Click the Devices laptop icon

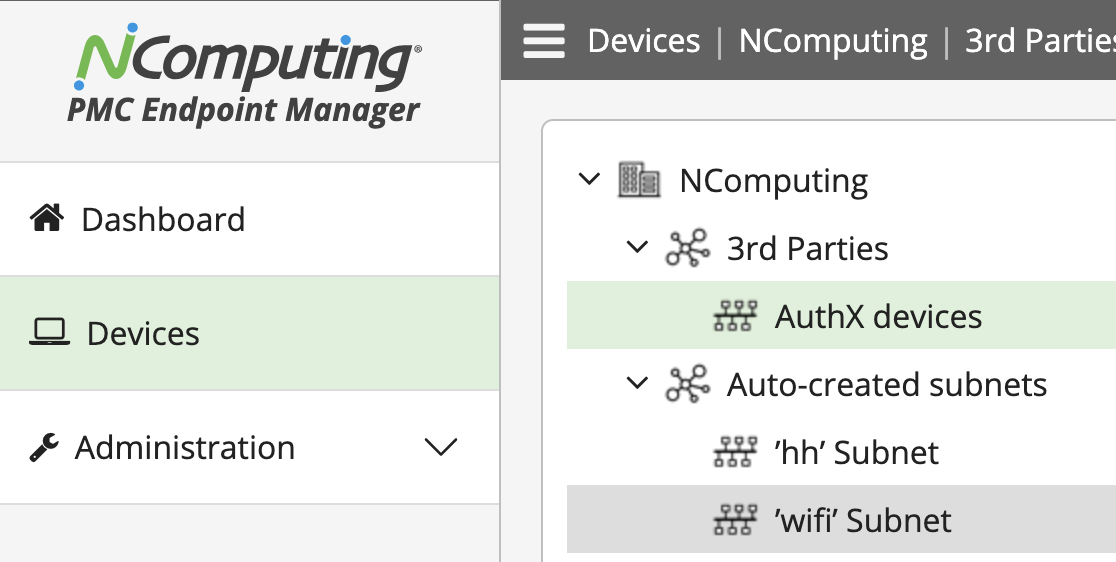coord(49,332)
